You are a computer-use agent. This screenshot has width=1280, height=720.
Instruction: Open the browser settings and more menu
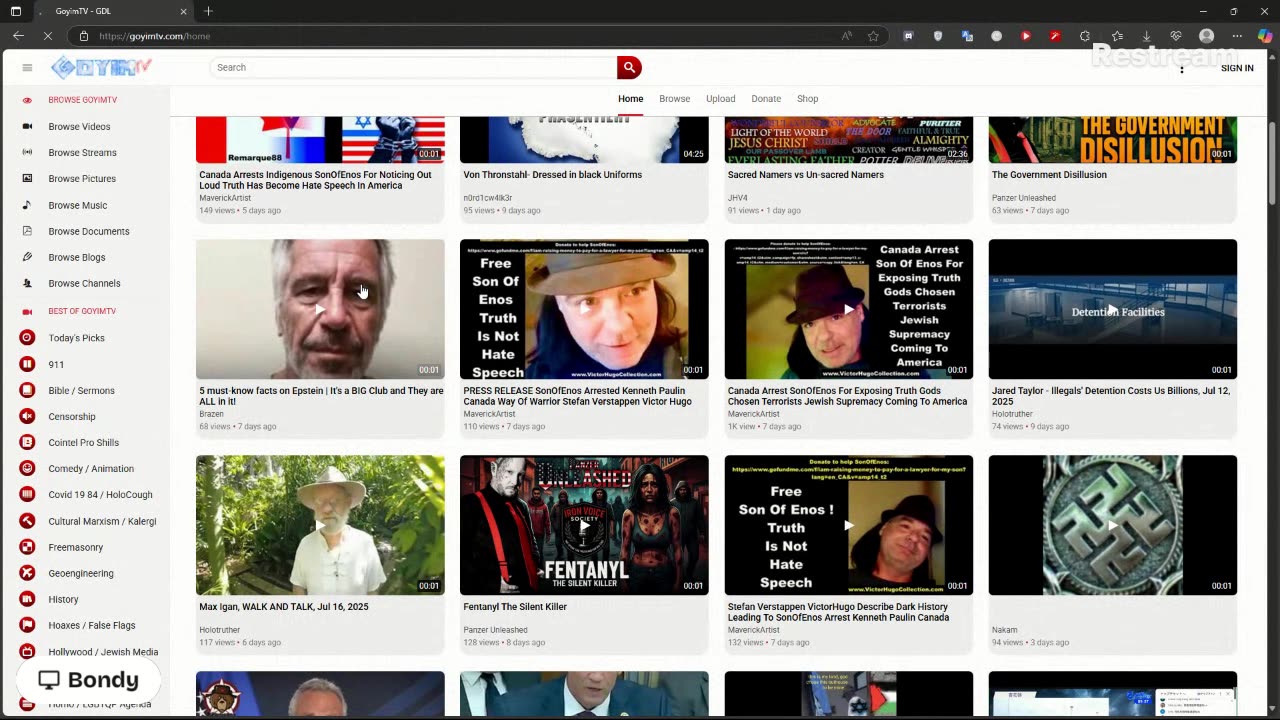(1237, 36)
